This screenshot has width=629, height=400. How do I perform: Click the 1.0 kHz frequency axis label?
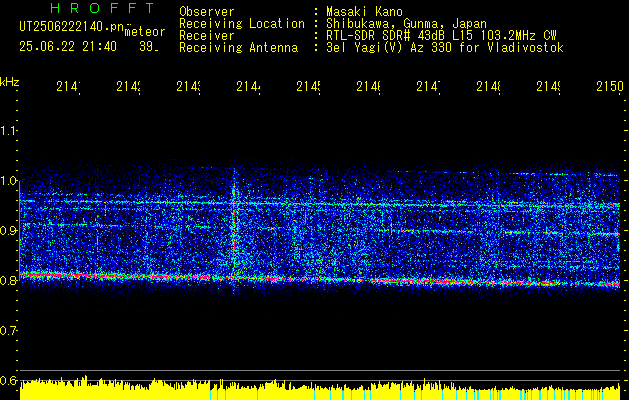pyautogui.click(x=8, y=181)
